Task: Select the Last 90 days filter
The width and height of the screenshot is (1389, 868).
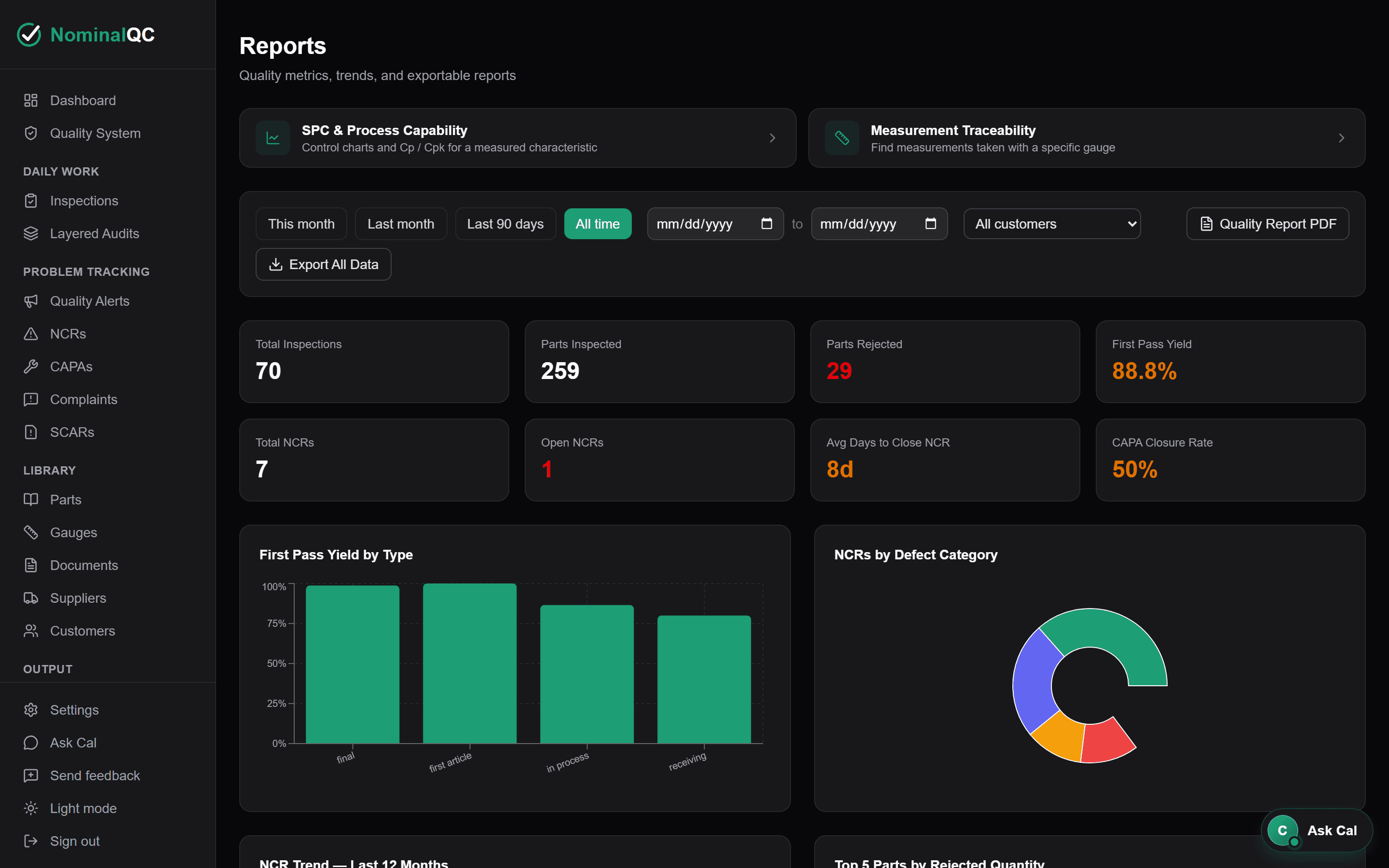Action: tap(505, 224)
